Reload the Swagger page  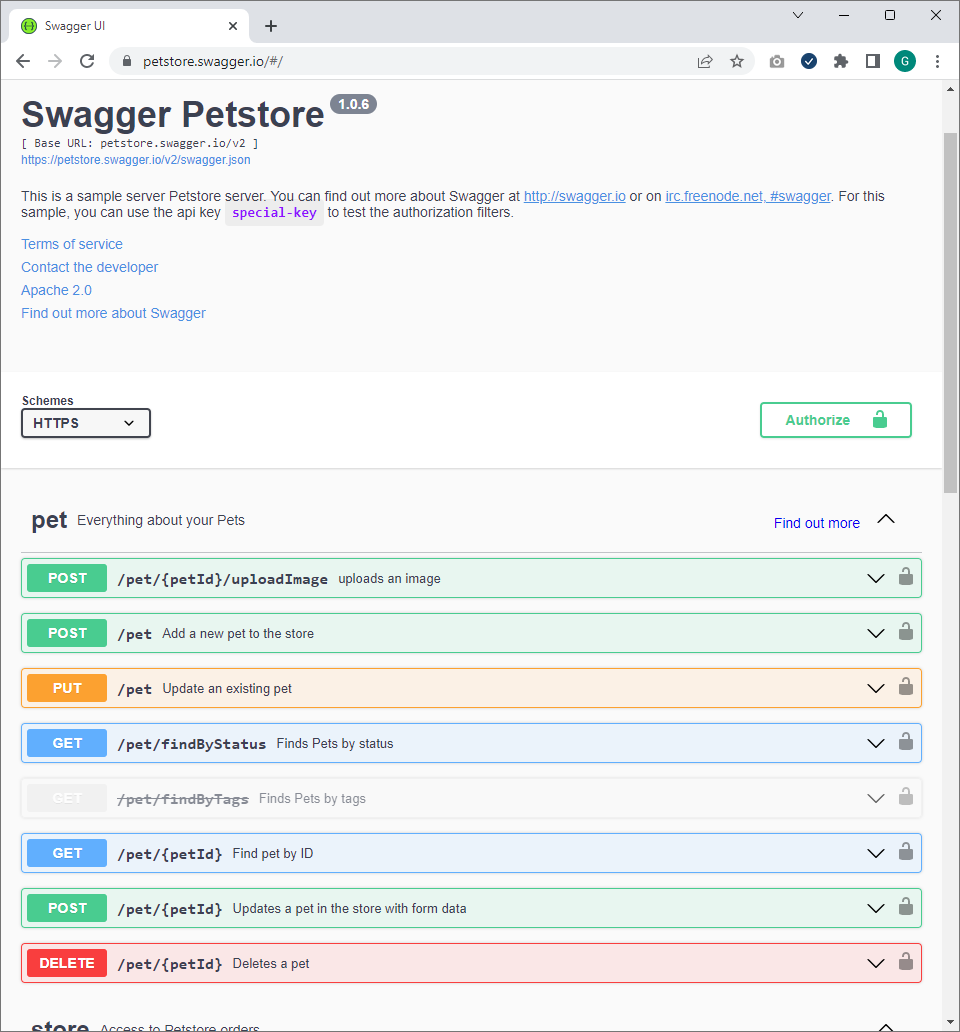[x=87, y=61]
